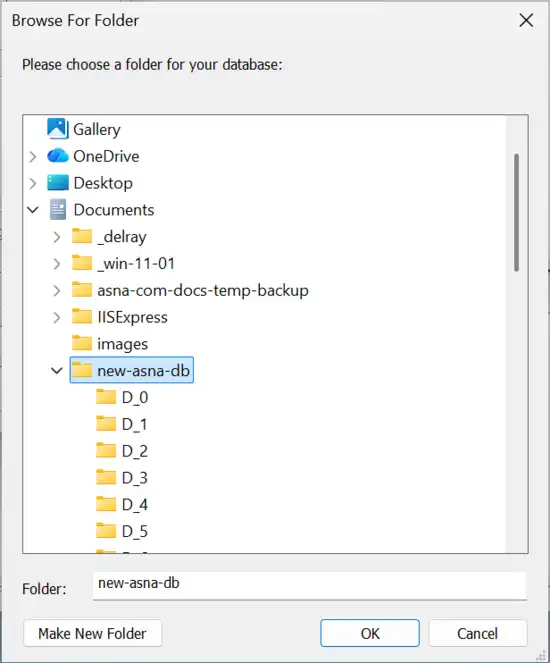
Task: Click the Cancel button
Action: [478, 633]
